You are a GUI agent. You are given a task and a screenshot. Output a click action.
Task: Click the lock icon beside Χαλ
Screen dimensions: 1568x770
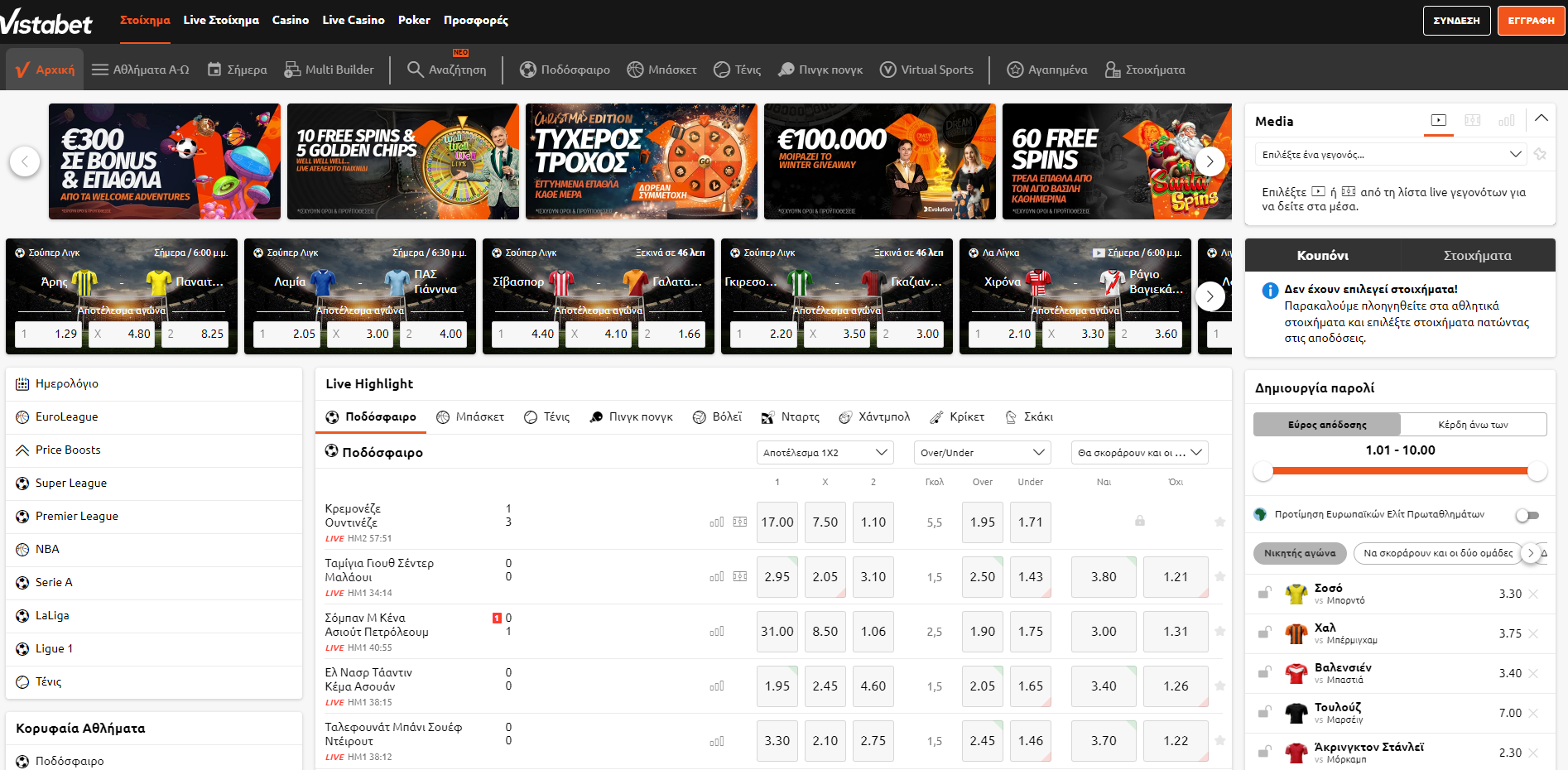[x=1265, y=633]
